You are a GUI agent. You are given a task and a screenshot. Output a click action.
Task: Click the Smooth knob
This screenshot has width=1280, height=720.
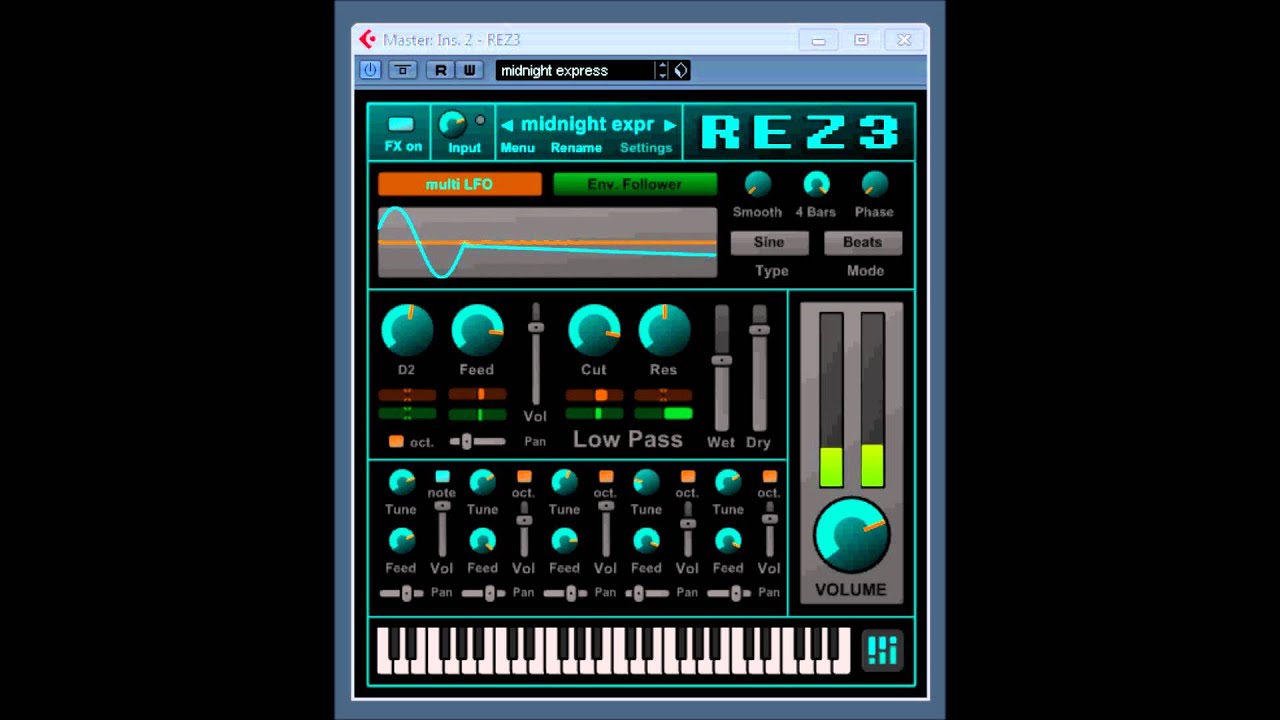(758, 184)
